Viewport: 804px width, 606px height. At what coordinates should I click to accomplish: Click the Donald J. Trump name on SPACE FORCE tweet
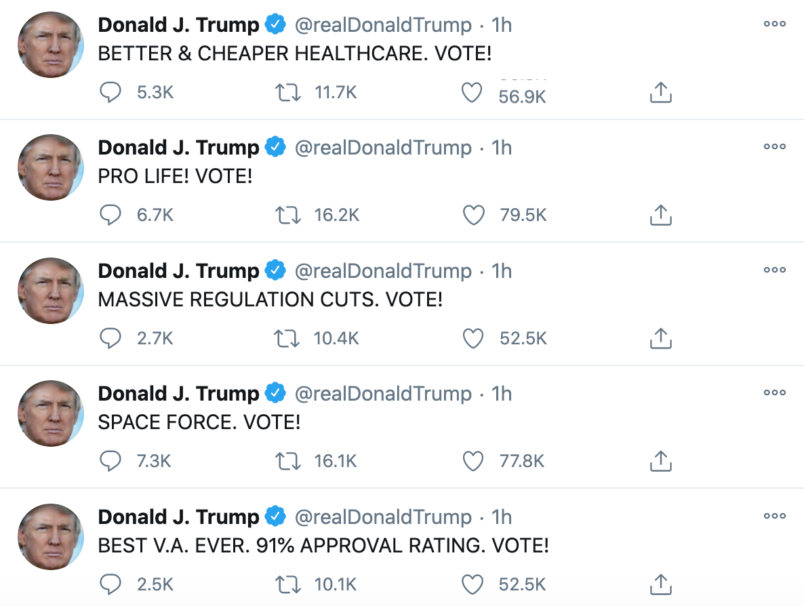pyautogui.click(x=178, y=393)
